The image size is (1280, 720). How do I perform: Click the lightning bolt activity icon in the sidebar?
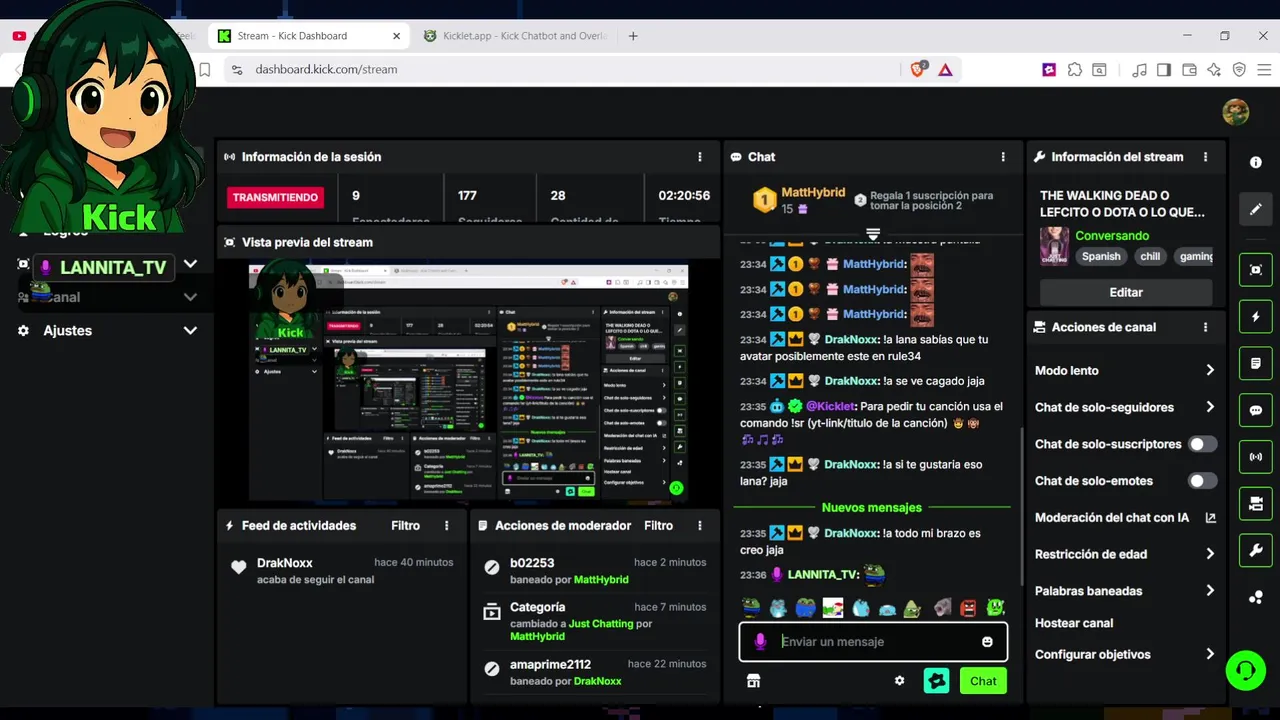1256,316
